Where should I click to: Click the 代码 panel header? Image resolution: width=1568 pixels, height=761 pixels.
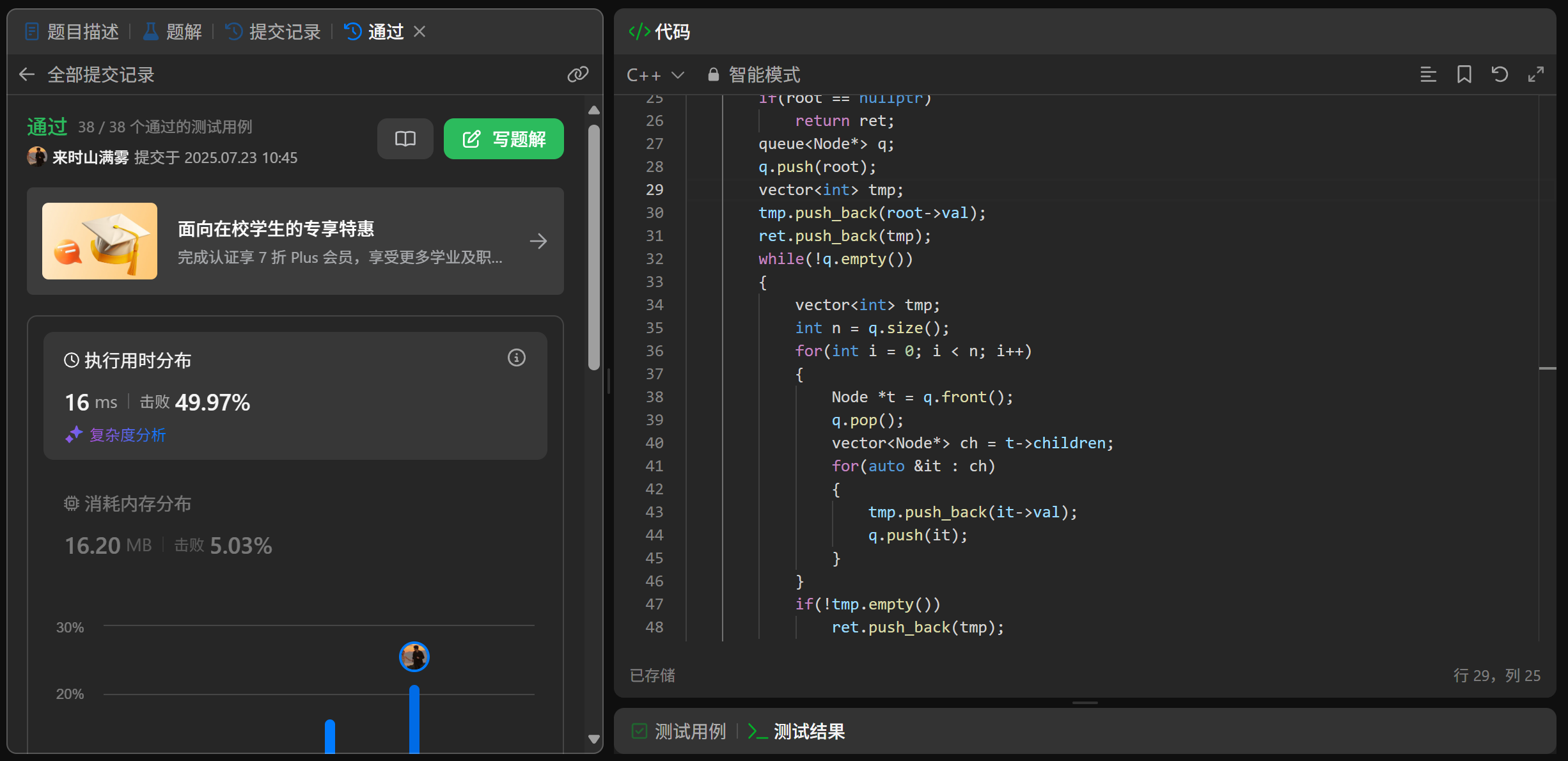(659, 31)
